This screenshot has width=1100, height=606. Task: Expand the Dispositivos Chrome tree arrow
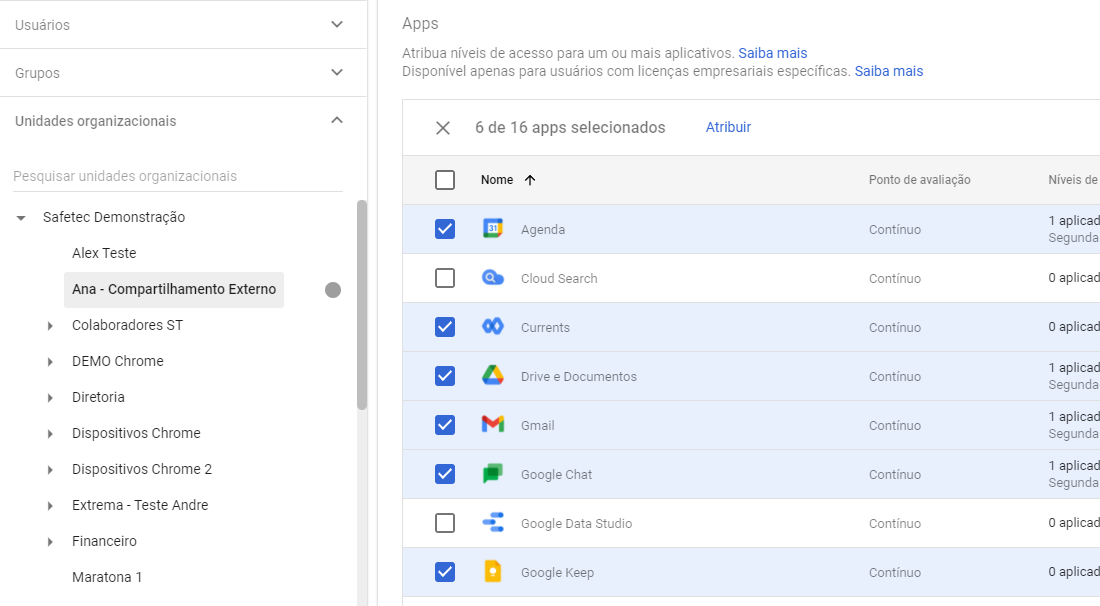[50, 433]
